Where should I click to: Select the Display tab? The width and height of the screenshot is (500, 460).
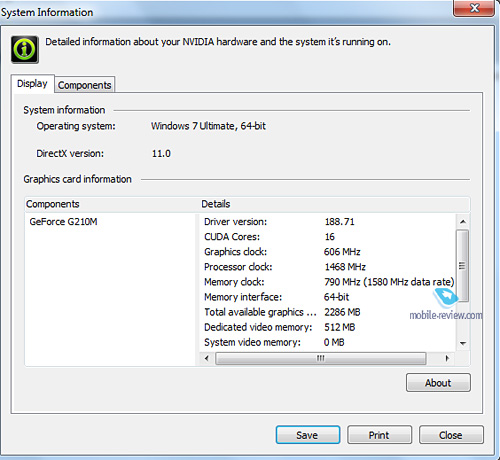coord(32,83)
